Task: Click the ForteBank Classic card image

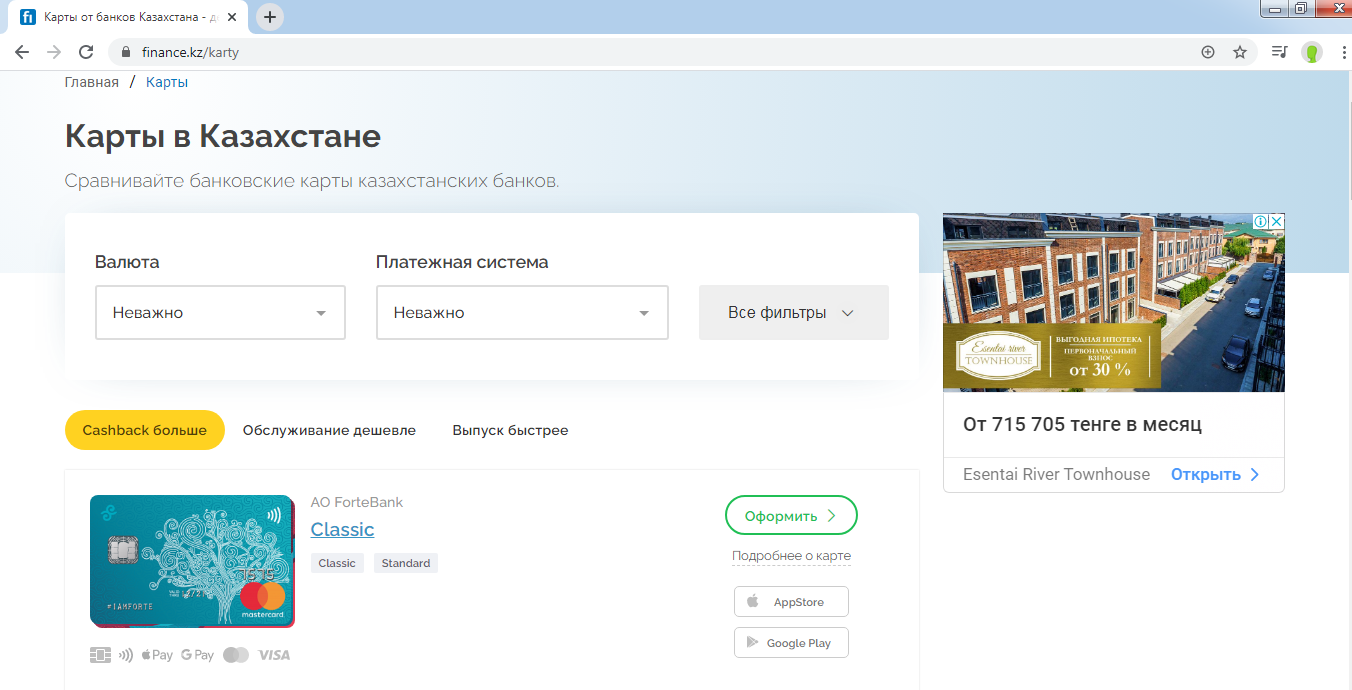Action: tap(192, 561)
